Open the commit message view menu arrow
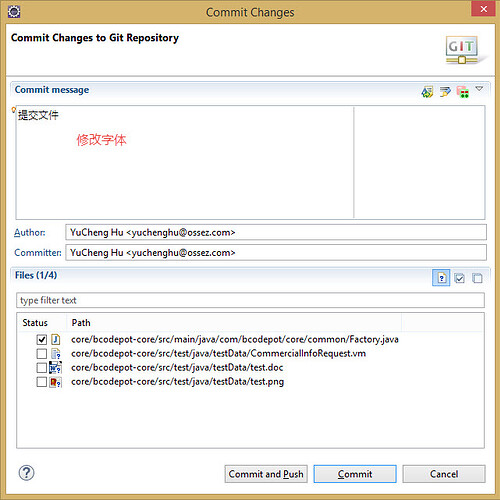 [x=479, y=89]
